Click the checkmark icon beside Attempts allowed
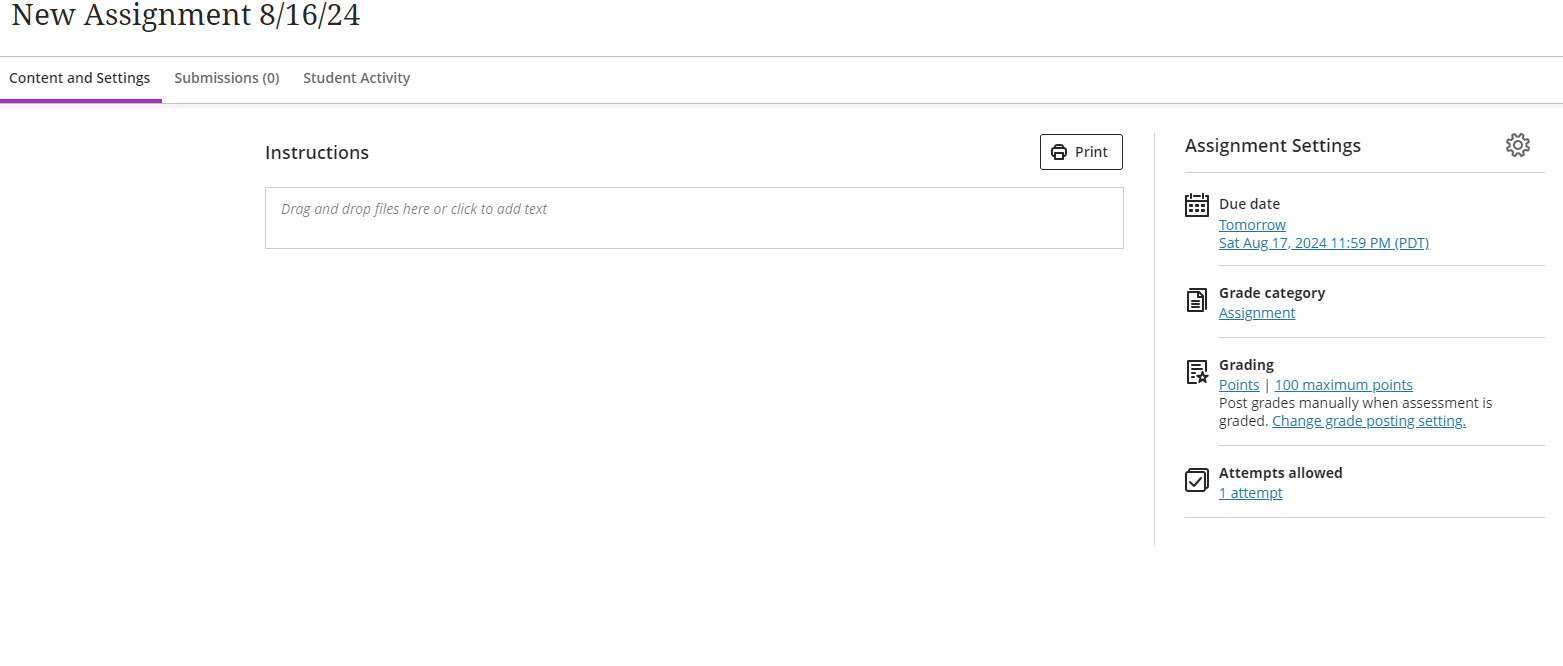This screenshot has height=666, width=1563. [x=1196, y=480]
